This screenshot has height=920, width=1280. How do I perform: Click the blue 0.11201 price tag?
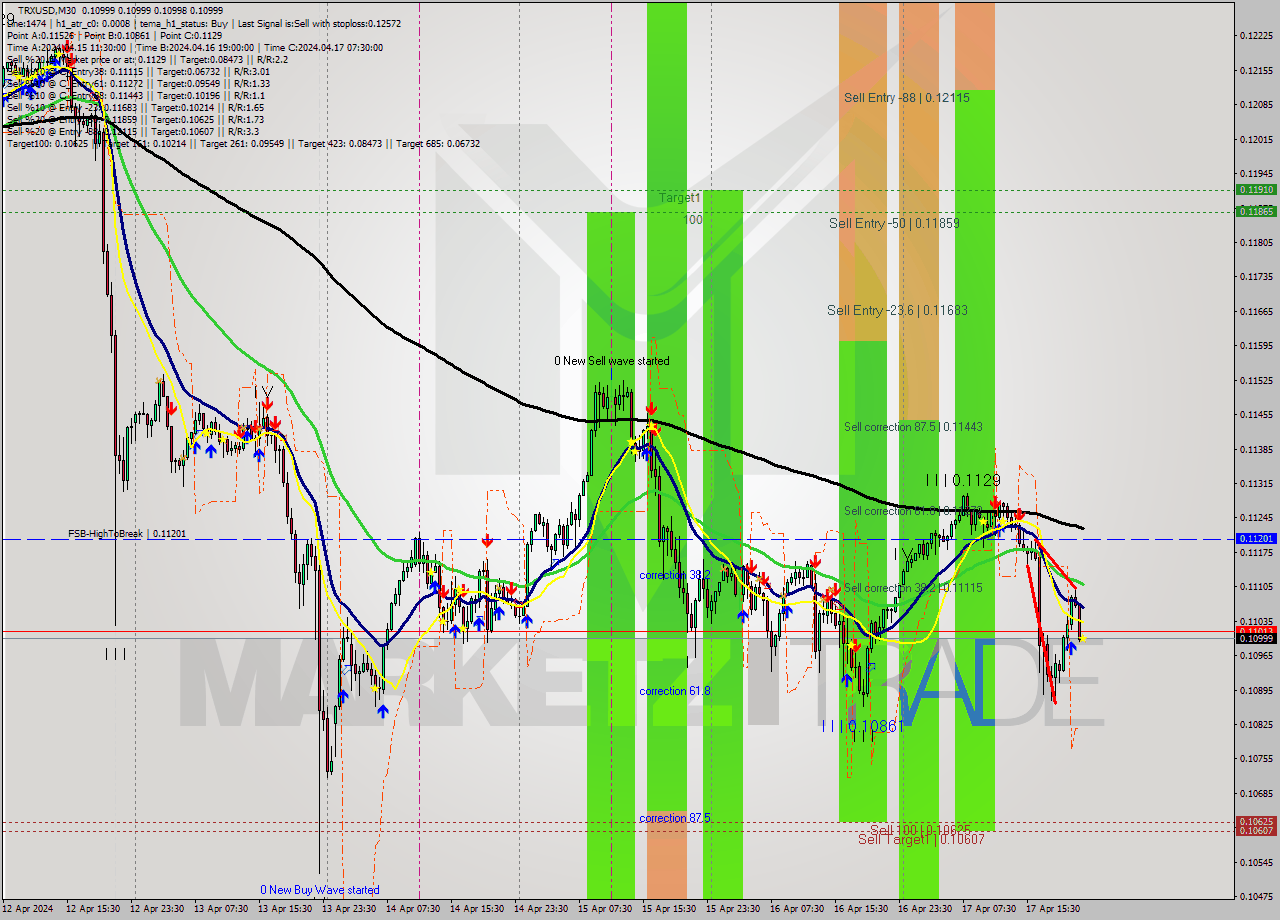click(x=1256, y=538)
